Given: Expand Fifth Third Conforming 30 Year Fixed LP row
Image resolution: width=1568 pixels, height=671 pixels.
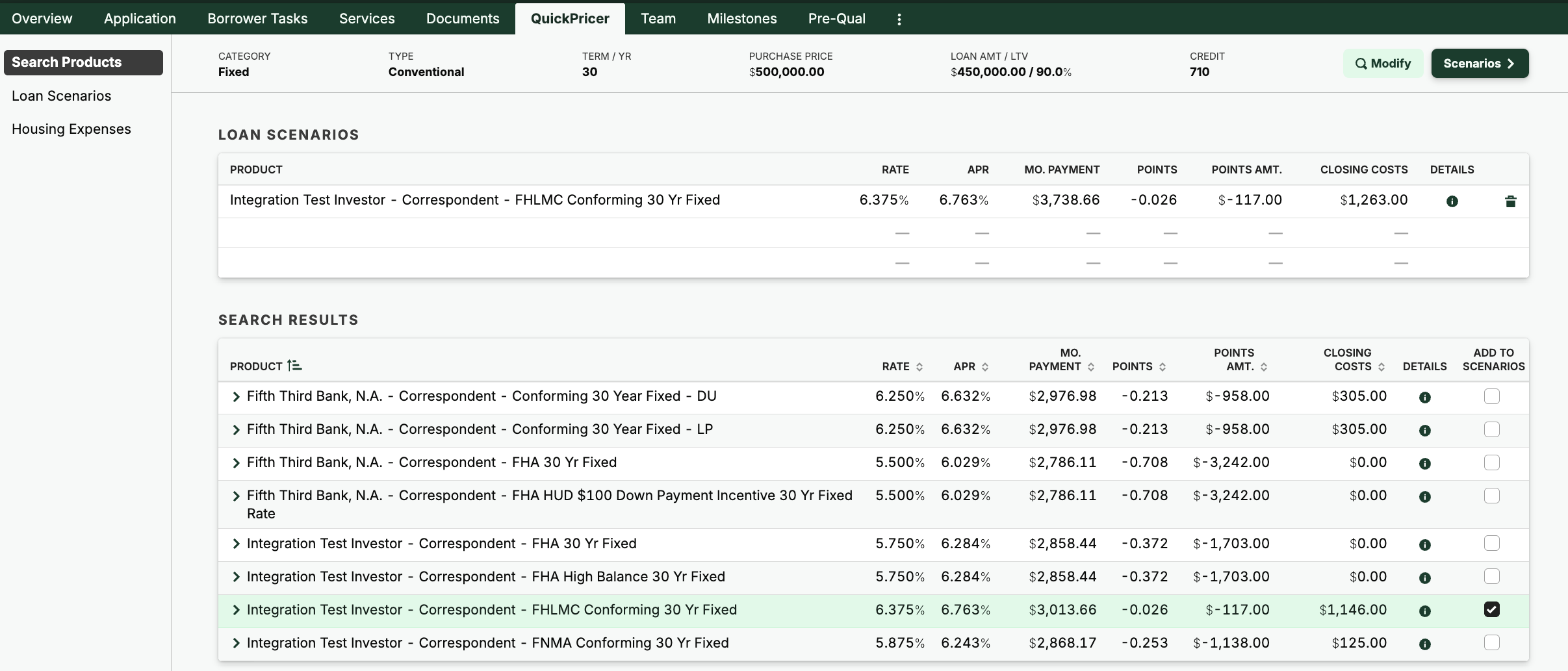Looking at the screenshot, I should click(237, 430).
